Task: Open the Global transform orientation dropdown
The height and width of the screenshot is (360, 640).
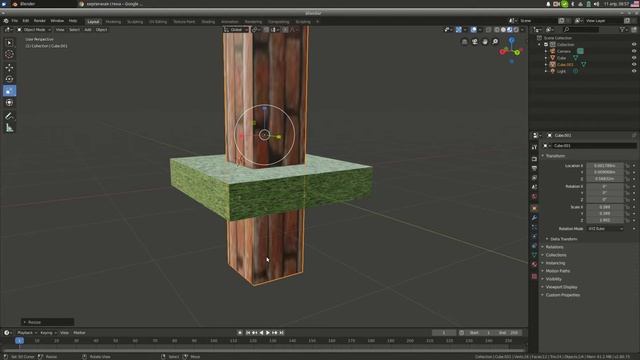Action: tap(236, 29)
